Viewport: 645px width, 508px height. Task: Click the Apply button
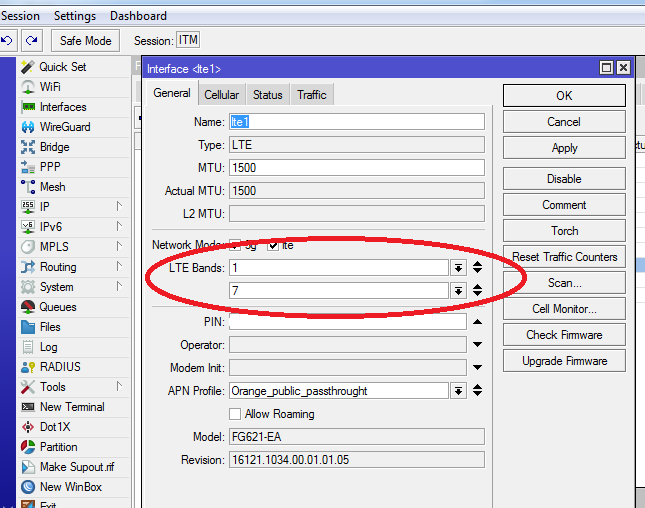click(x=564, y=148)
